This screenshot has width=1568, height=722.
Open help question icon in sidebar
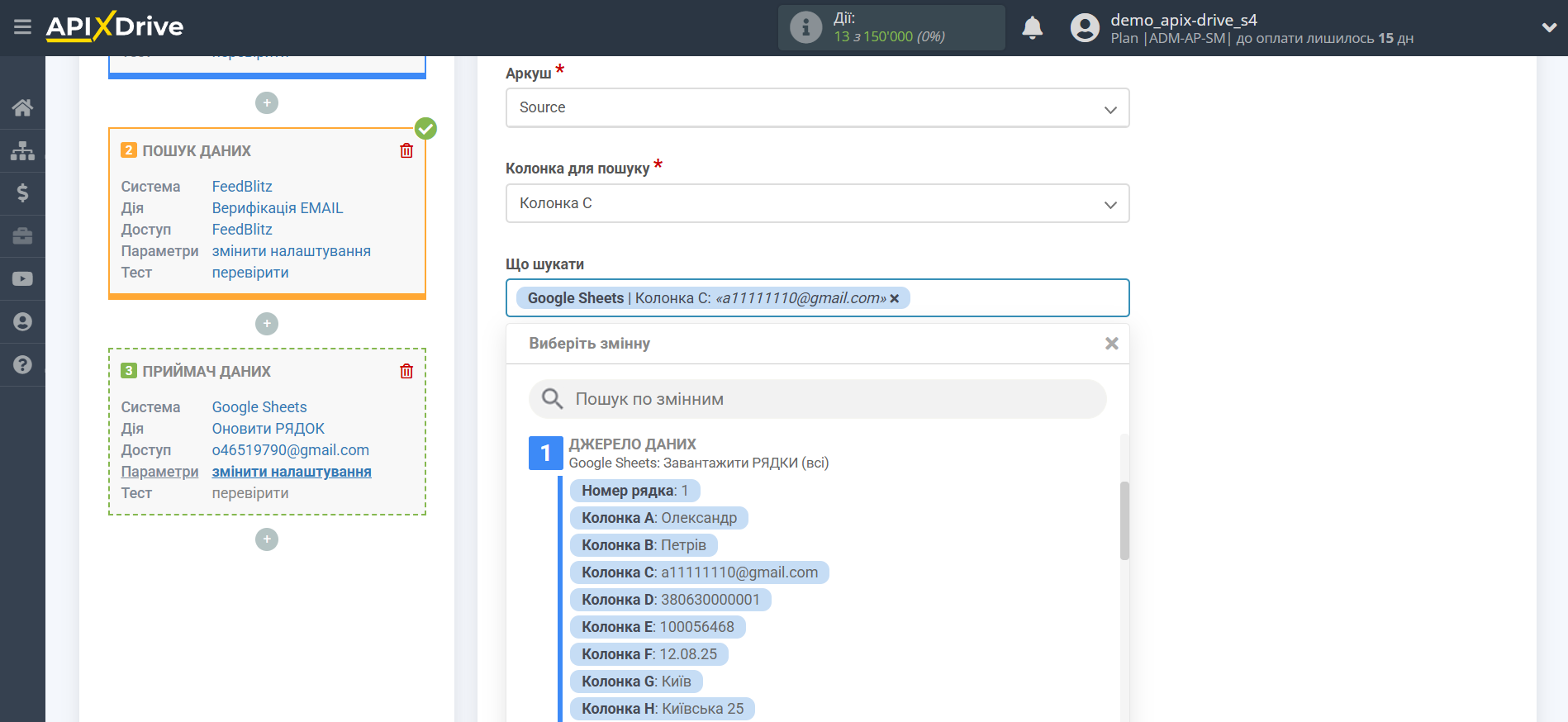22,364
